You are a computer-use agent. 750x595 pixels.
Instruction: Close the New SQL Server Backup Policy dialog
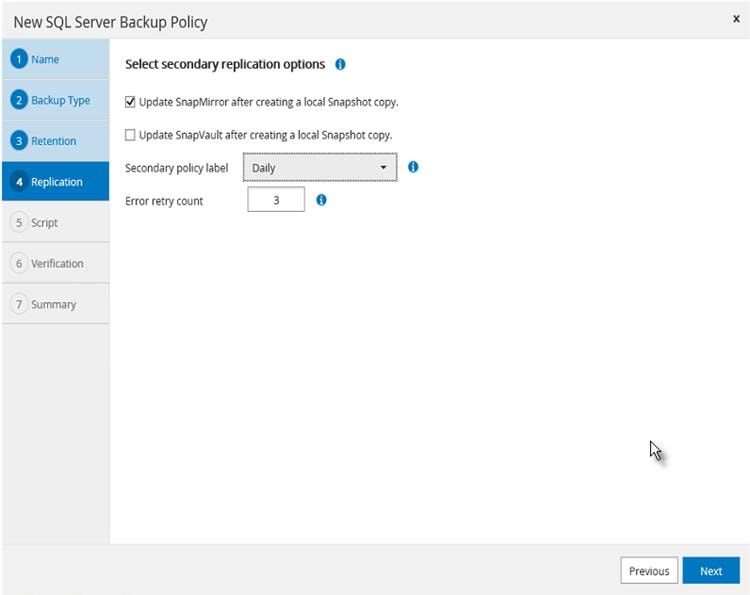click(736, 19)
